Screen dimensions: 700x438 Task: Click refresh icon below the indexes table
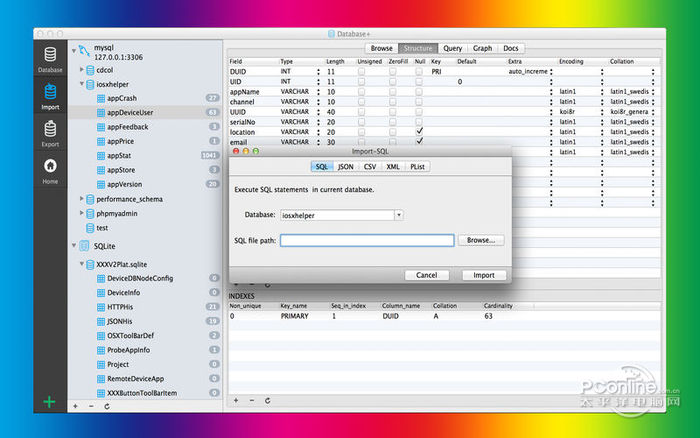click(x=268, y=400)
